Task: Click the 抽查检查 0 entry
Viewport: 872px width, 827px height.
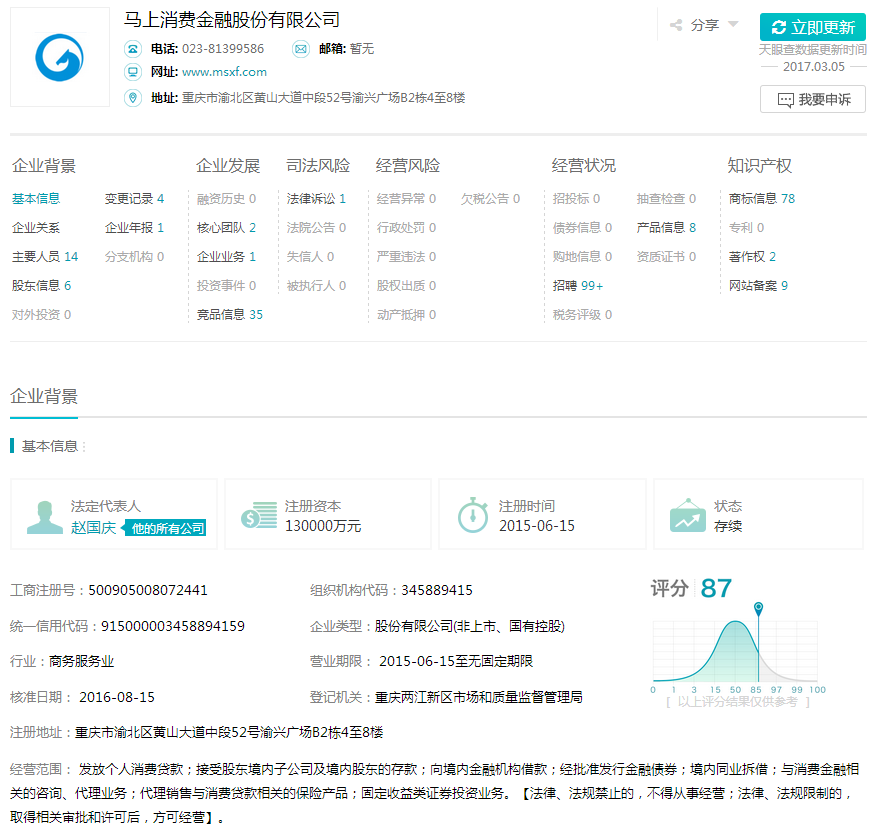Action: click(x=666, y=199)
